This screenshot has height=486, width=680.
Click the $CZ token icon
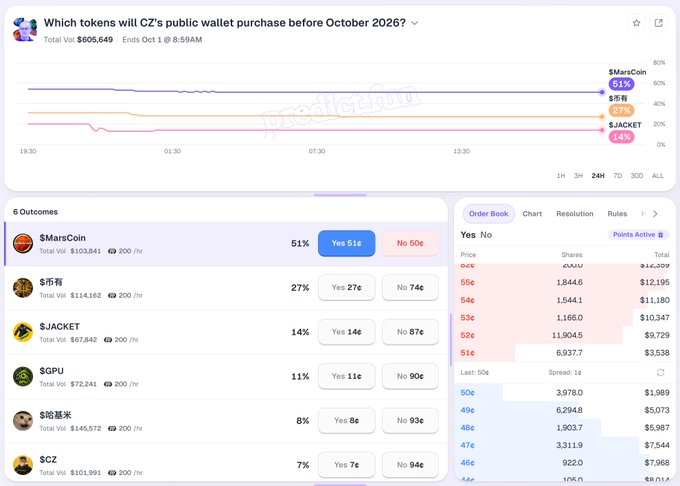click(23, 465)
